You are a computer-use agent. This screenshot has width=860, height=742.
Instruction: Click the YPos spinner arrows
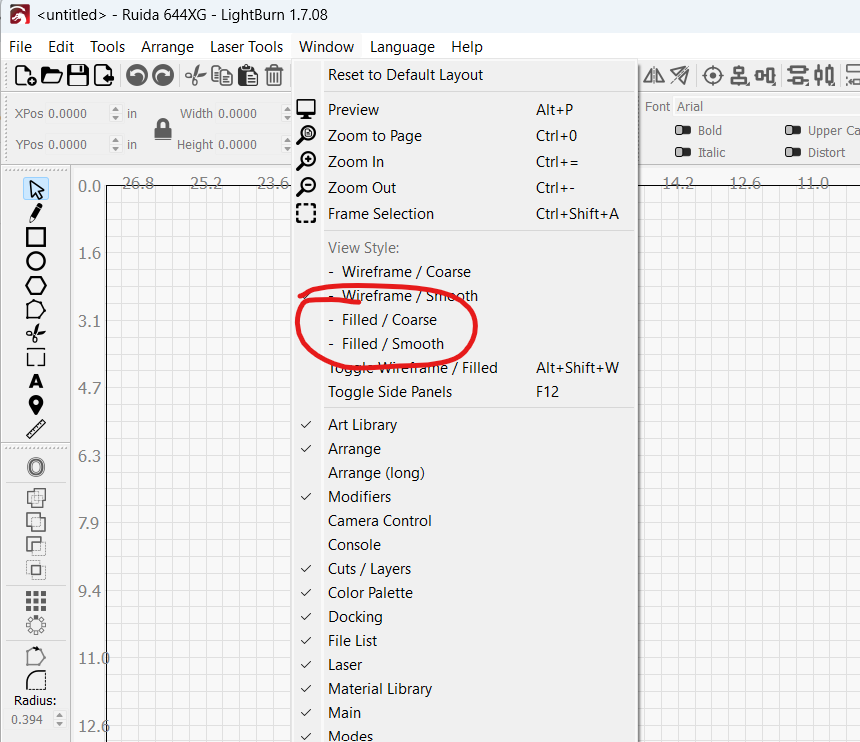pos(115,145)
